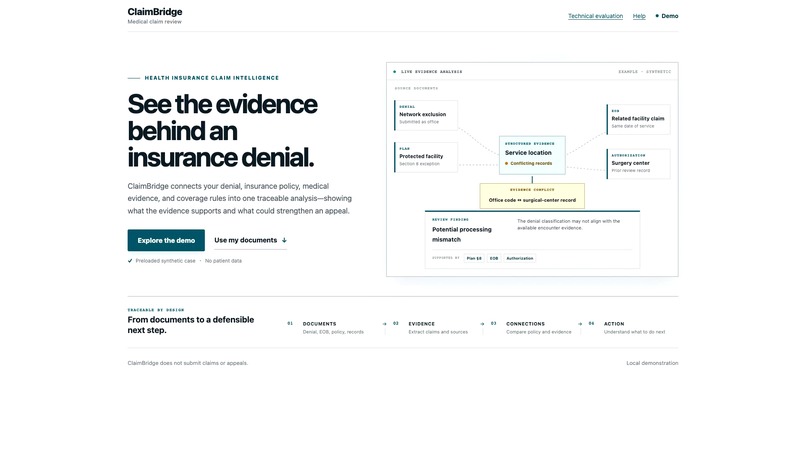Click the Explore the demo button
Image resolution: width=806 pixels, height=453 pixels.
coord(166,240)
